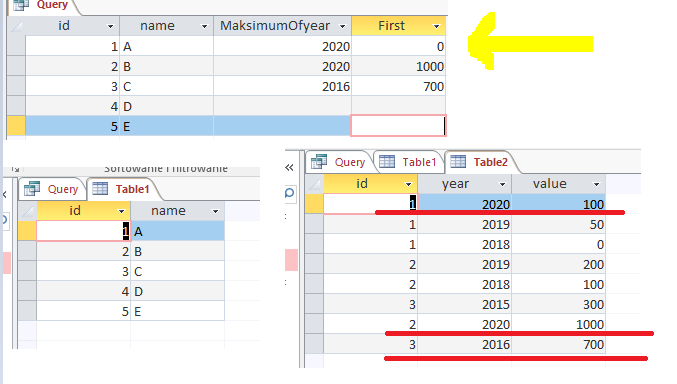
Task: Click the search magnifier icon in navigation pane
Action: pyautogui.click(x=290, y=193)
